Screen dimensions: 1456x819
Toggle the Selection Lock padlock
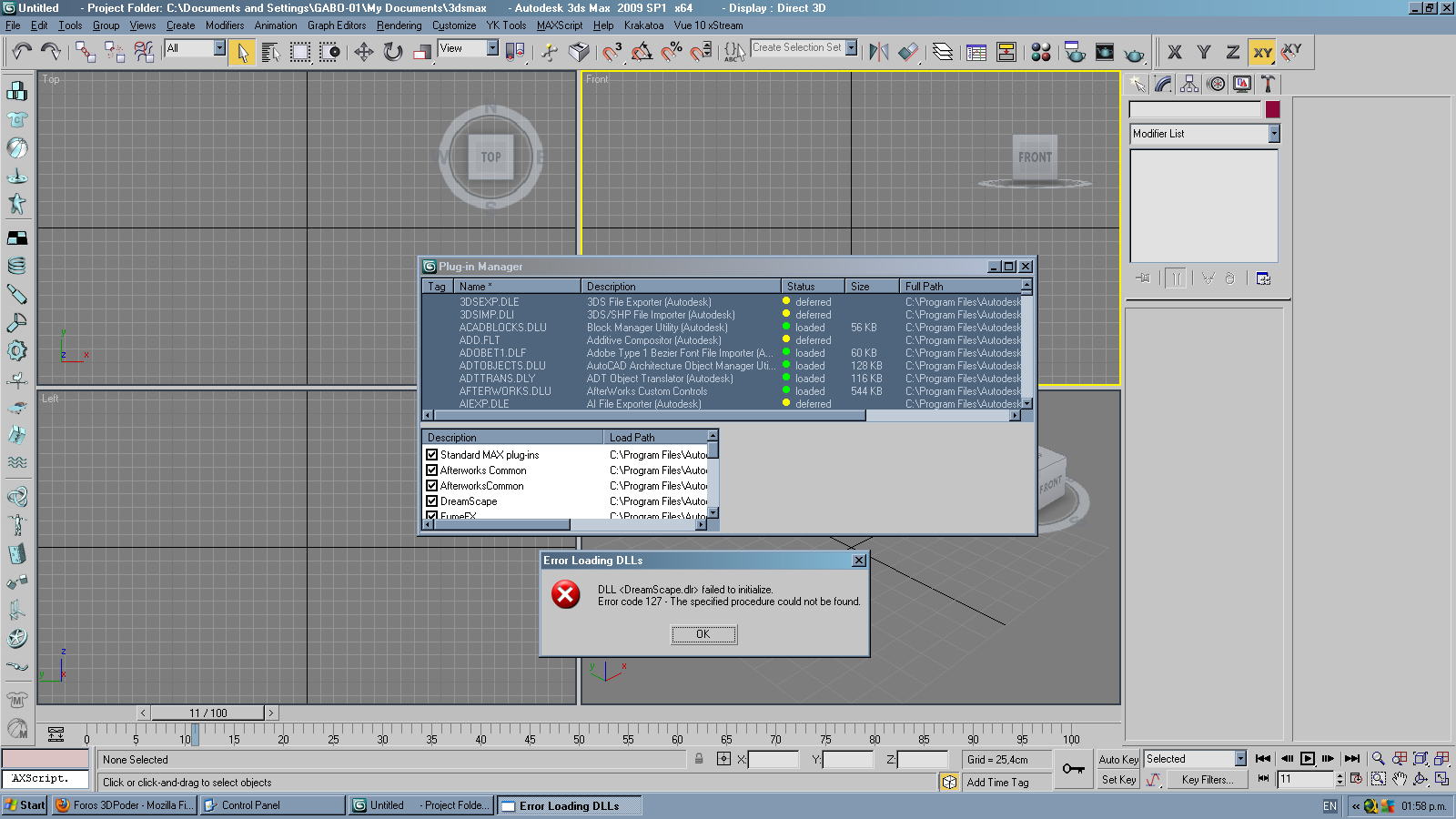(x=699, y=759)
